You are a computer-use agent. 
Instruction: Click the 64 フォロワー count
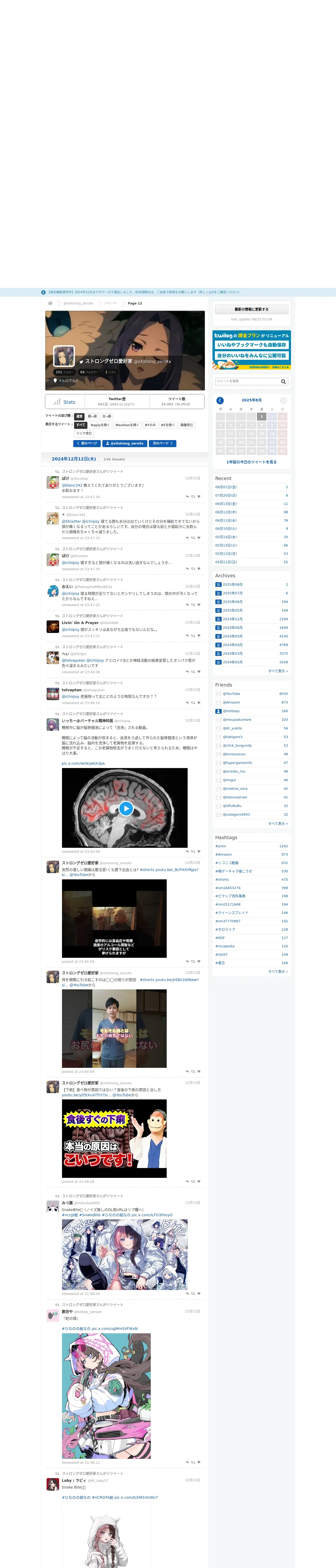(x=89, y=372)
